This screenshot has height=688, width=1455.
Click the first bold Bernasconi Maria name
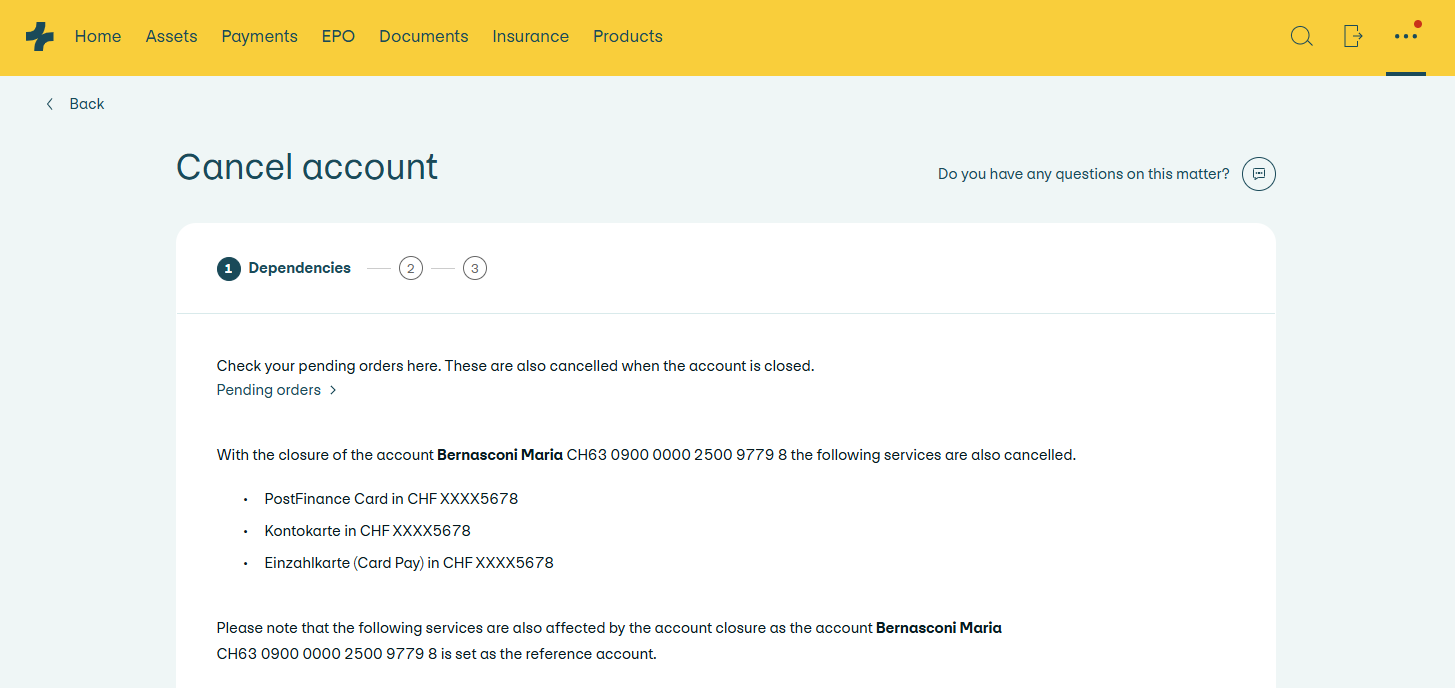click(500, 455)
